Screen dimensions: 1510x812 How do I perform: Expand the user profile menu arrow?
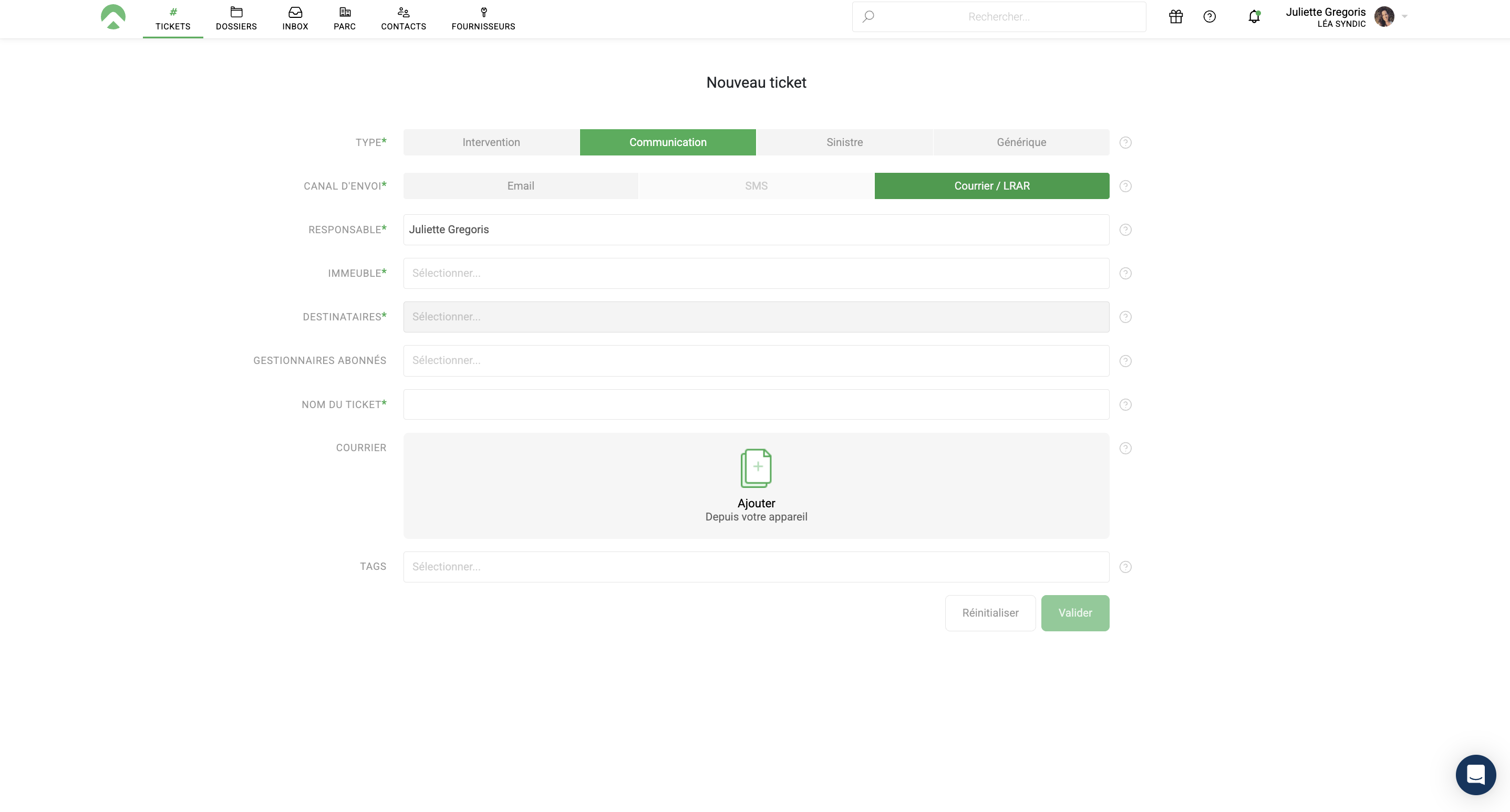[x=1404, y=16]
